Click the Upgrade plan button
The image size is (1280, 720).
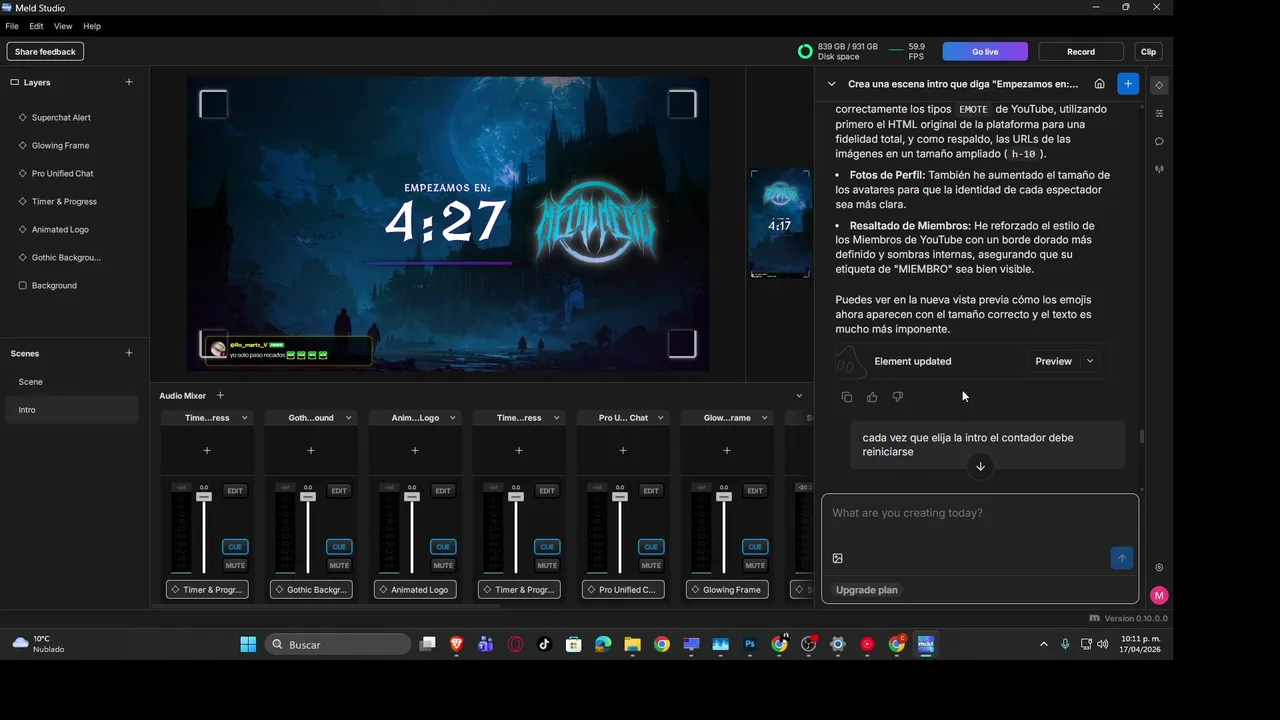(x=867, y=590)
